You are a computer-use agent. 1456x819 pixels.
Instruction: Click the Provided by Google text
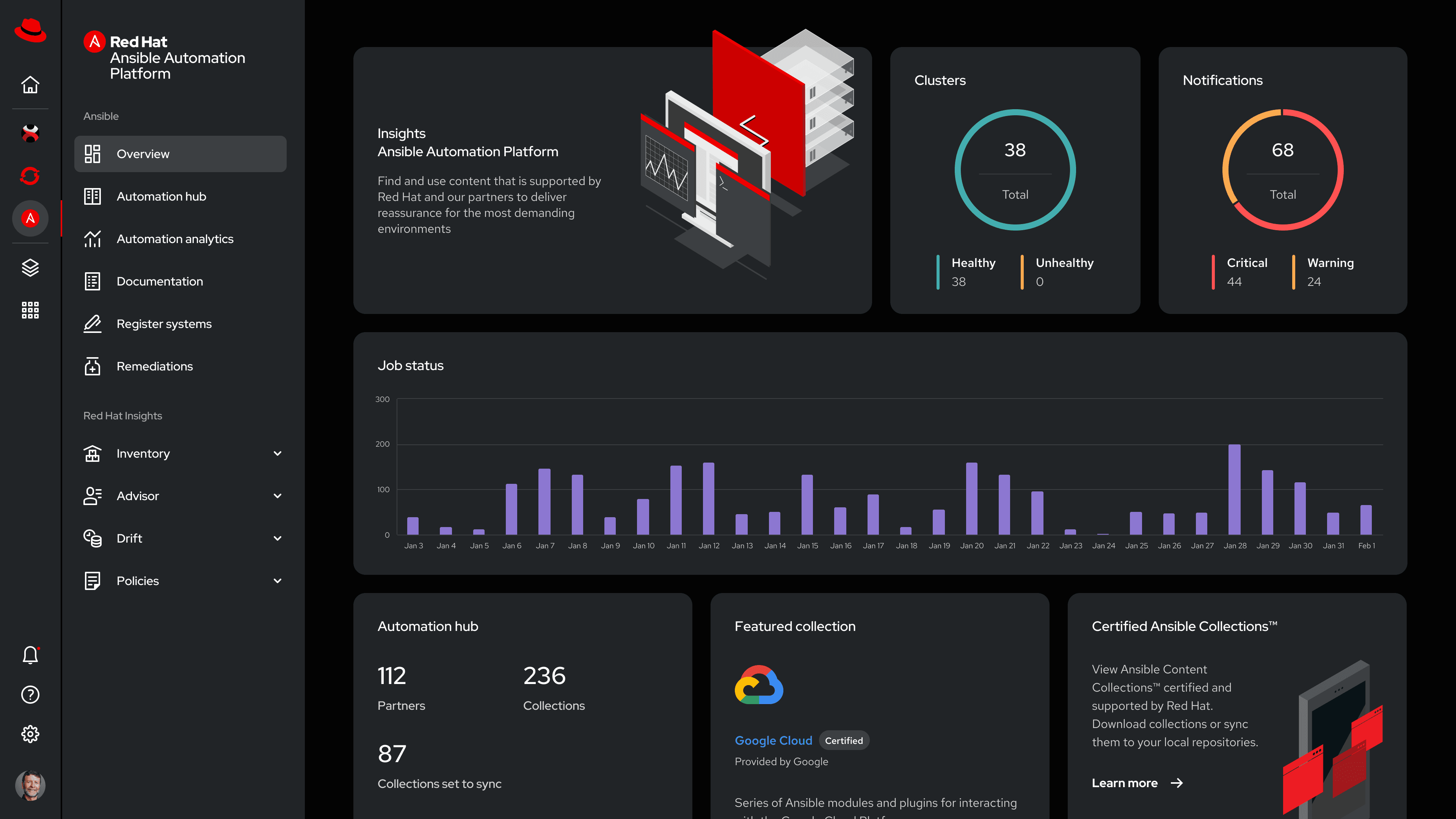pos(781,761)
